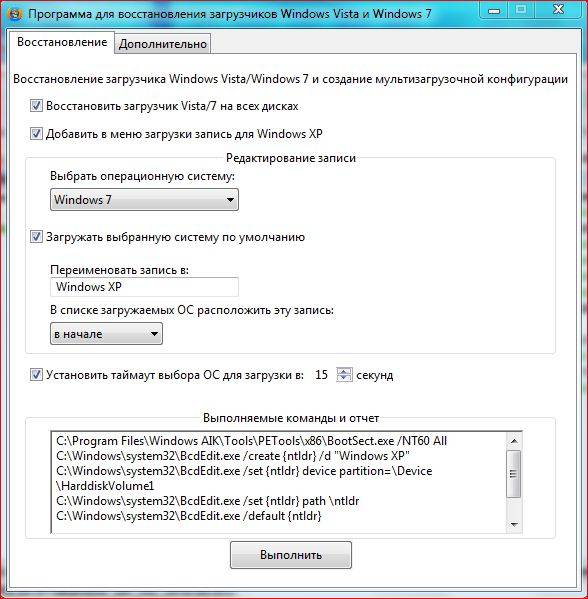Switch to the Дополнительно tab
This screenshot has height=599, width=588.
[162, 44]
